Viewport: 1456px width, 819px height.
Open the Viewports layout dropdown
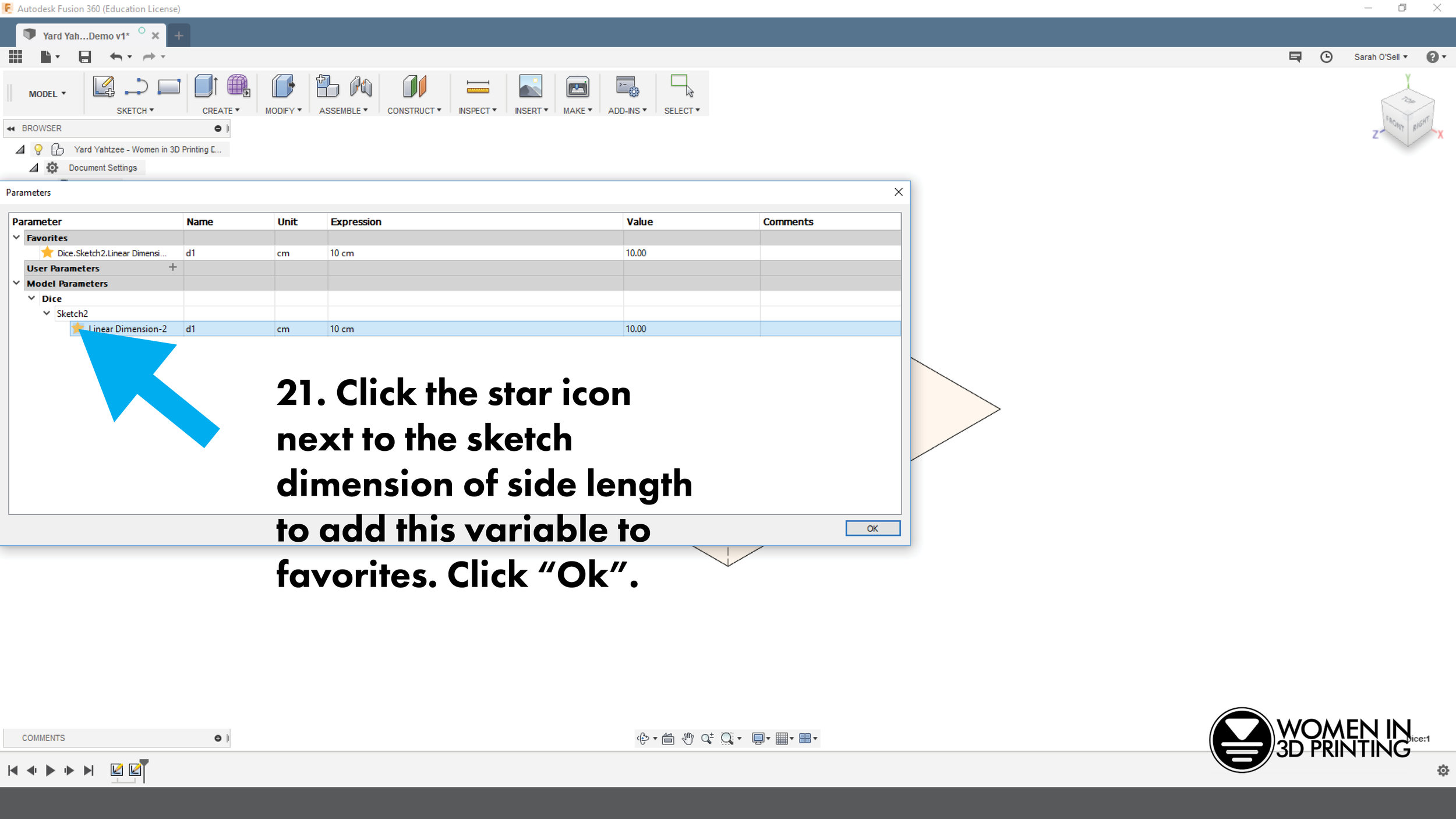click(x=808, y=738)
